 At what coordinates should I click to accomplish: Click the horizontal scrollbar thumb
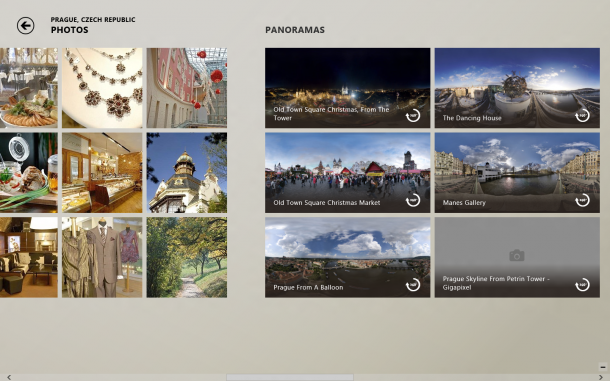coord(290,377)
